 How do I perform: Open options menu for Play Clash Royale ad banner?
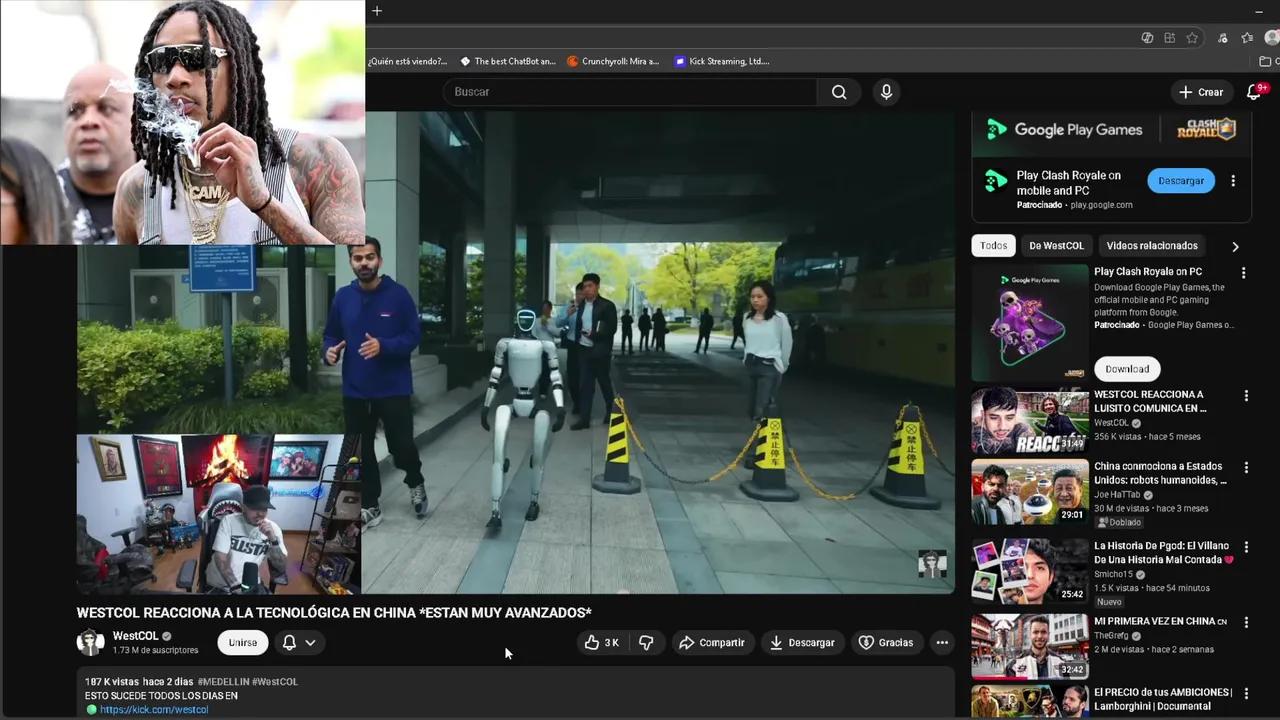pyautogui.click(x=1233, y=181)
